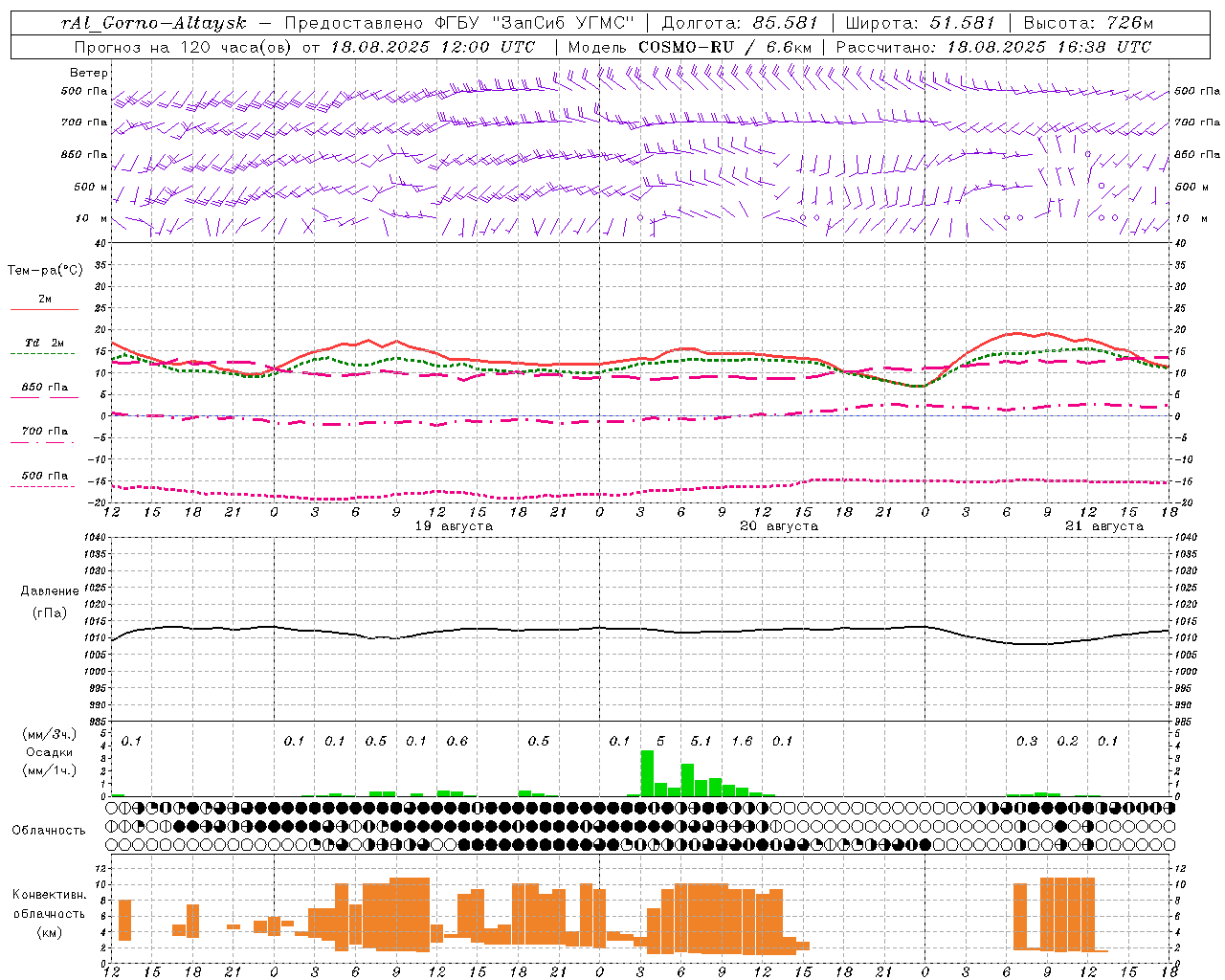Click the forecast start time 18.08.2025 12:00 UTC
The height and width of the screenshot is (980, 1225).
[x=433, y=46]
